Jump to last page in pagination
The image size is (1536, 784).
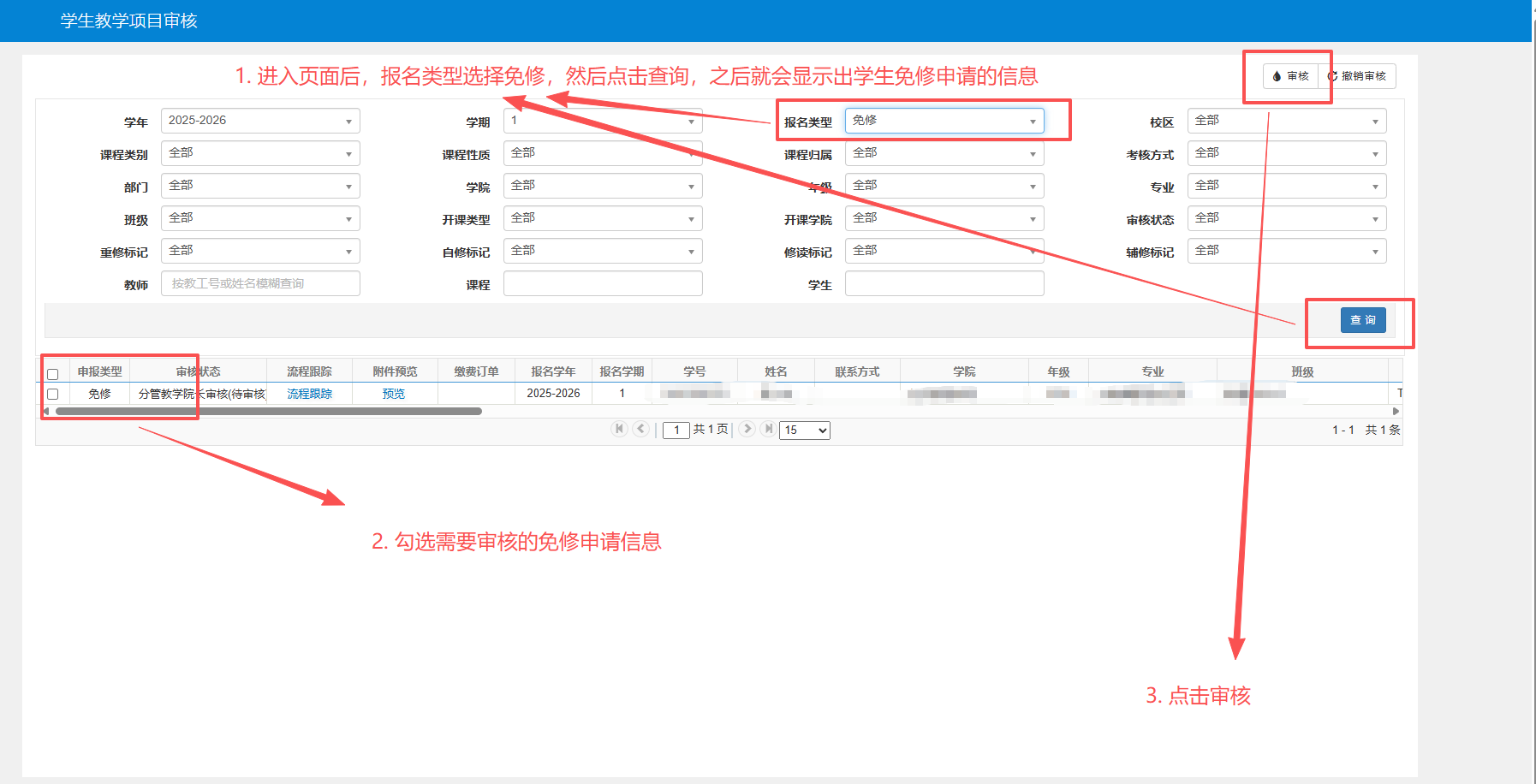click(x=769, y=429)
